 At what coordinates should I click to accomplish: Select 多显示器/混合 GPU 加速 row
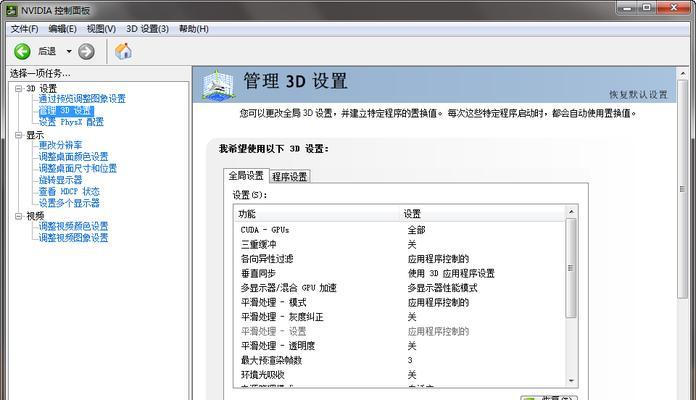coord(400,288)
